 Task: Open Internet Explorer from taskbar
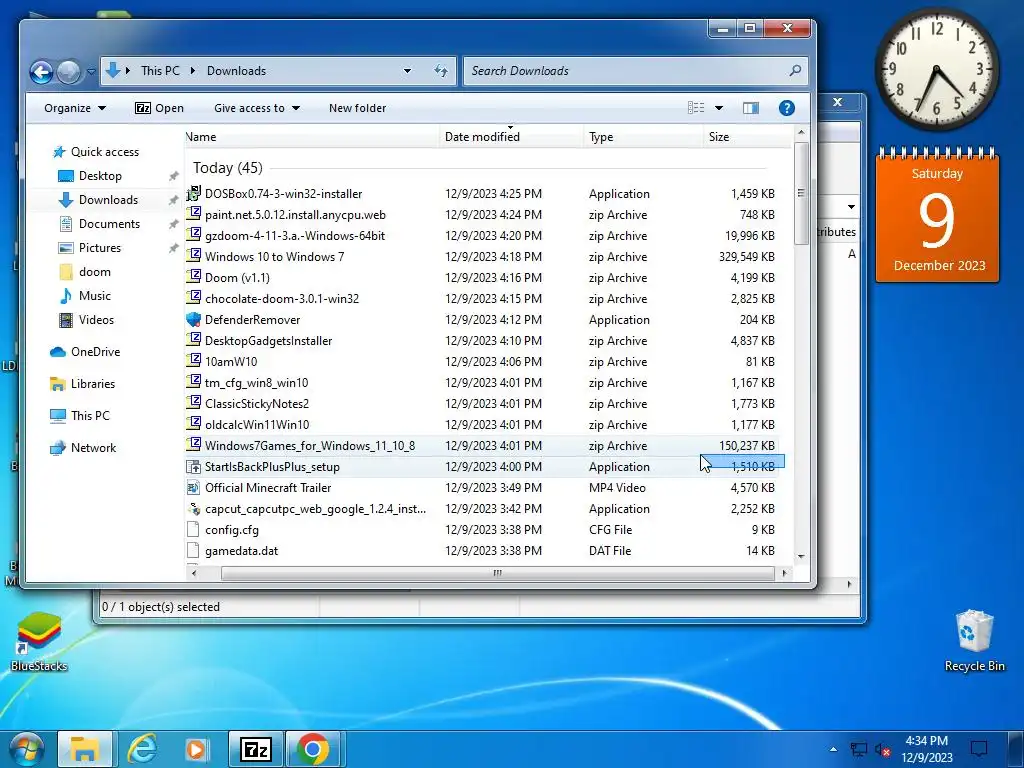[142, 750]
